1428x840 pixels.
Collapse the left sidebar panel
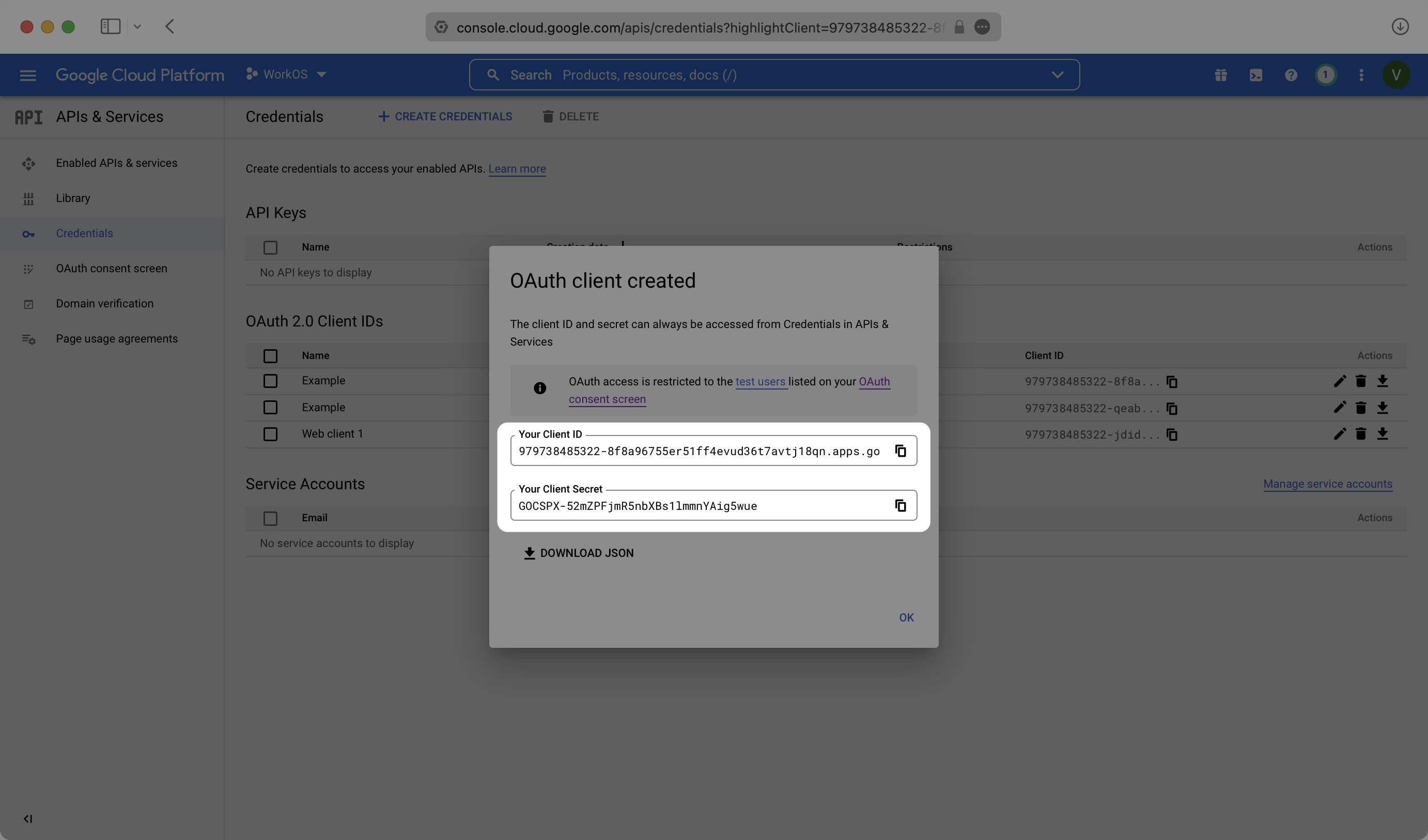click(28, 818)
